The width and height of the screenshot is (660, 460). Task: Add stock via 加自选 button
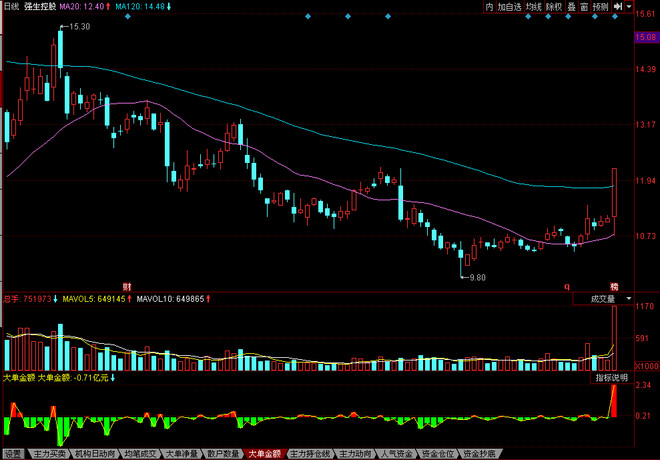pyautogui.click(x=509, y=7)
